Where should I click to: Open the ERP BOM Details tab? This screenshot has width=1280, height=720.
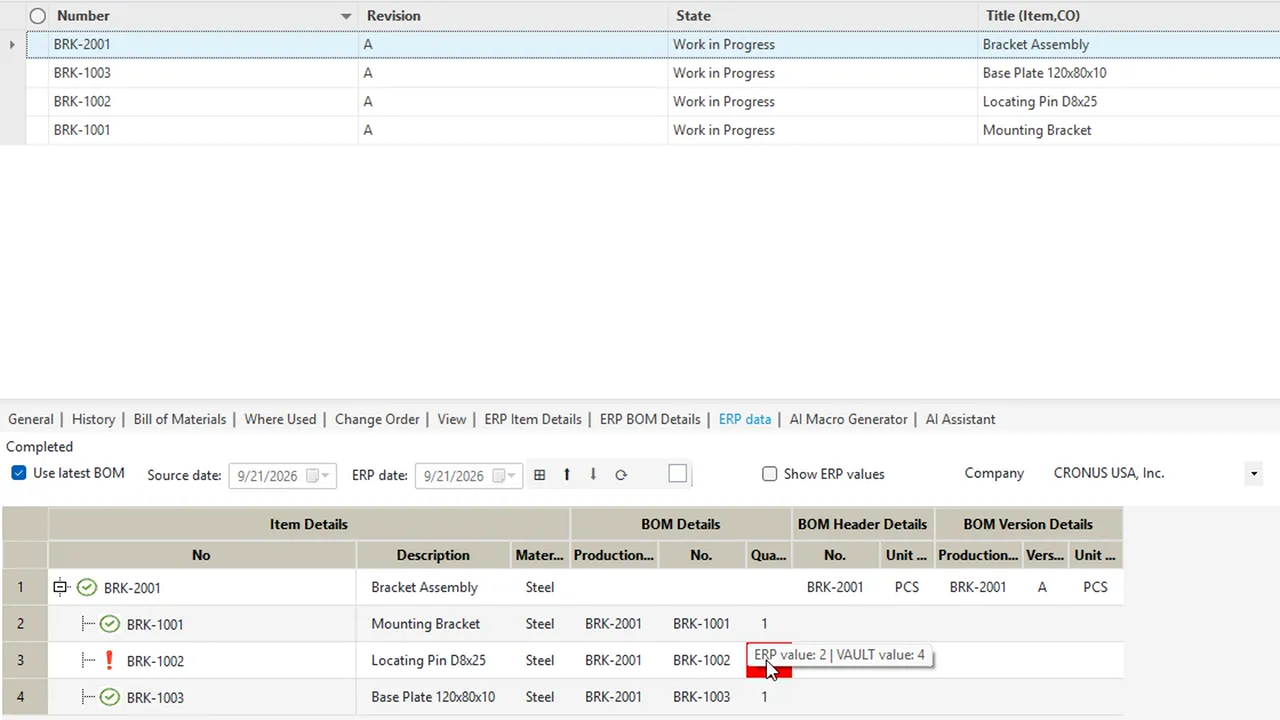[x=650, y=419]
